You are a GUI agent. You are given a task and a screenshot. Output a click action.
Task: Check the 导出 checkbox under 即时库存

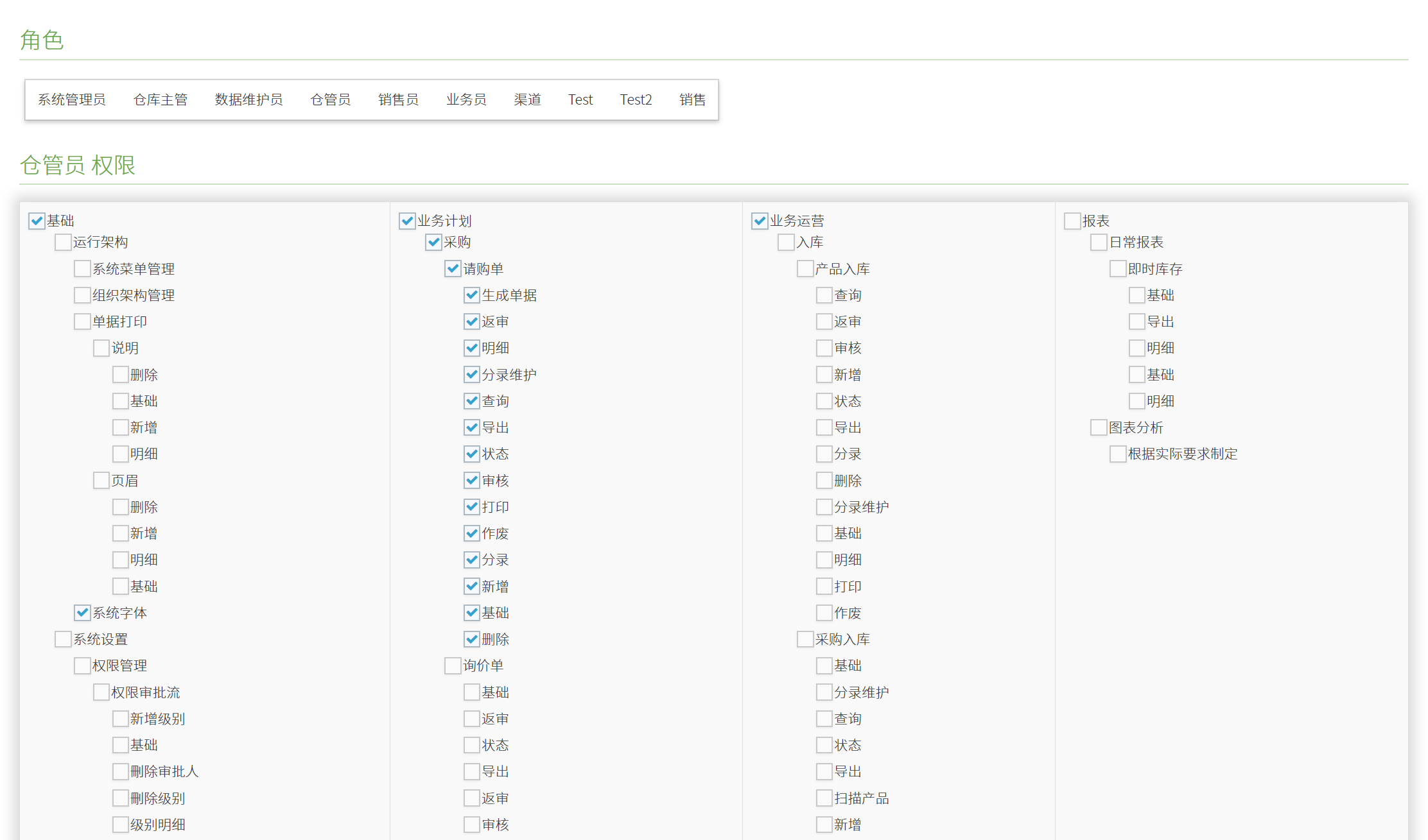pos(1138,321)
